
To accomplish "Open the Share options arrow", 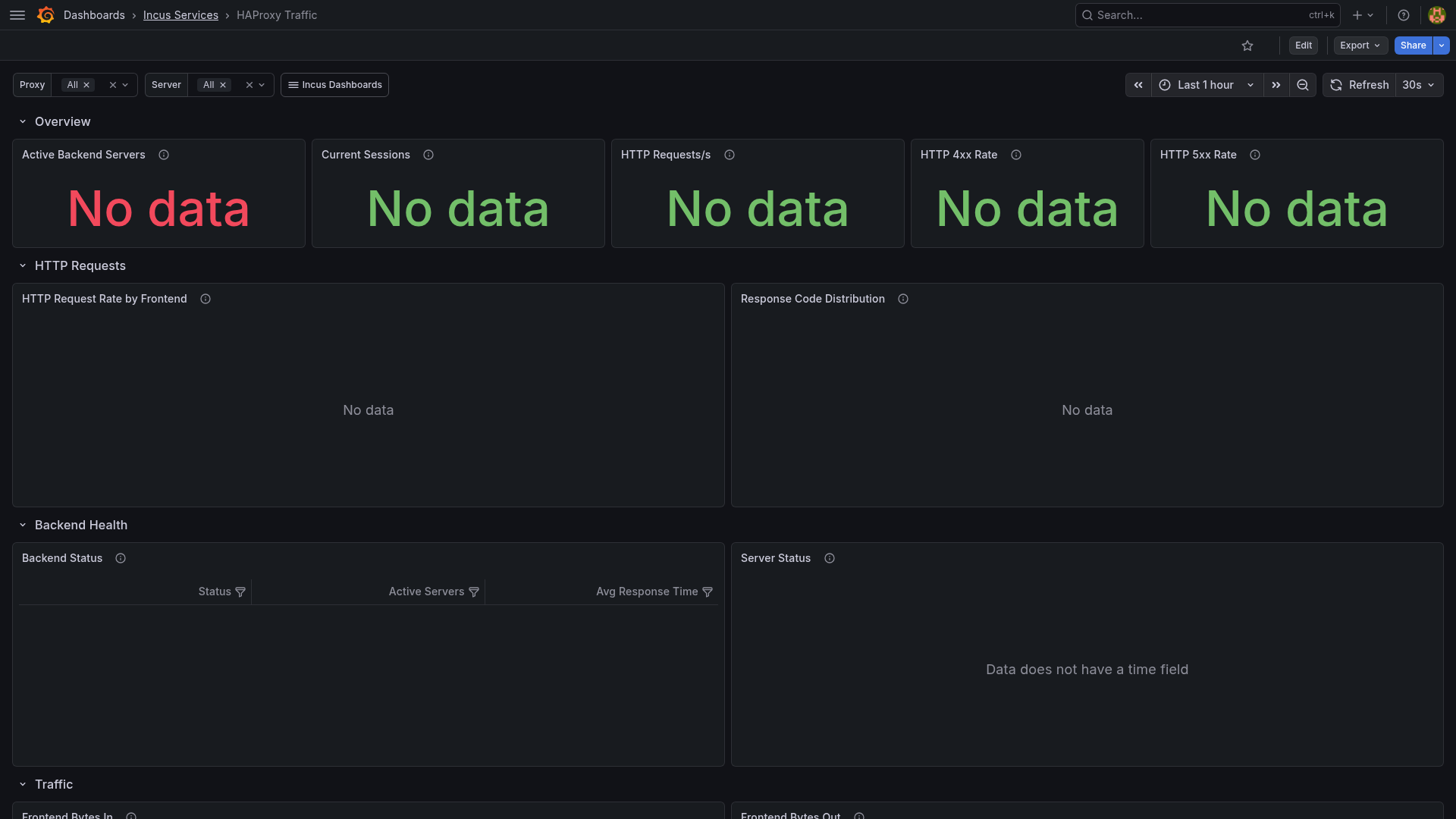I will (x=1442, y=45).
